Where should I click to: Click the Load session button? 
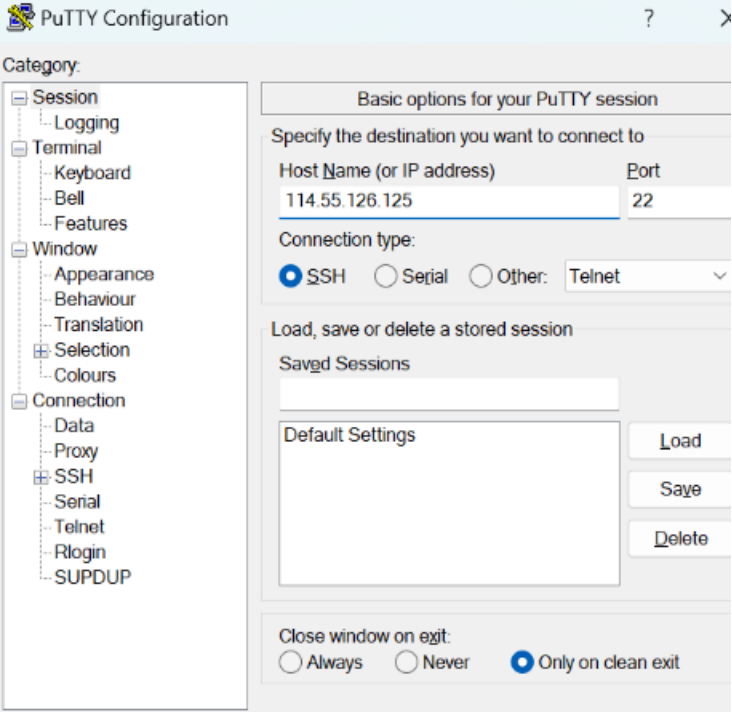[680, 441]
